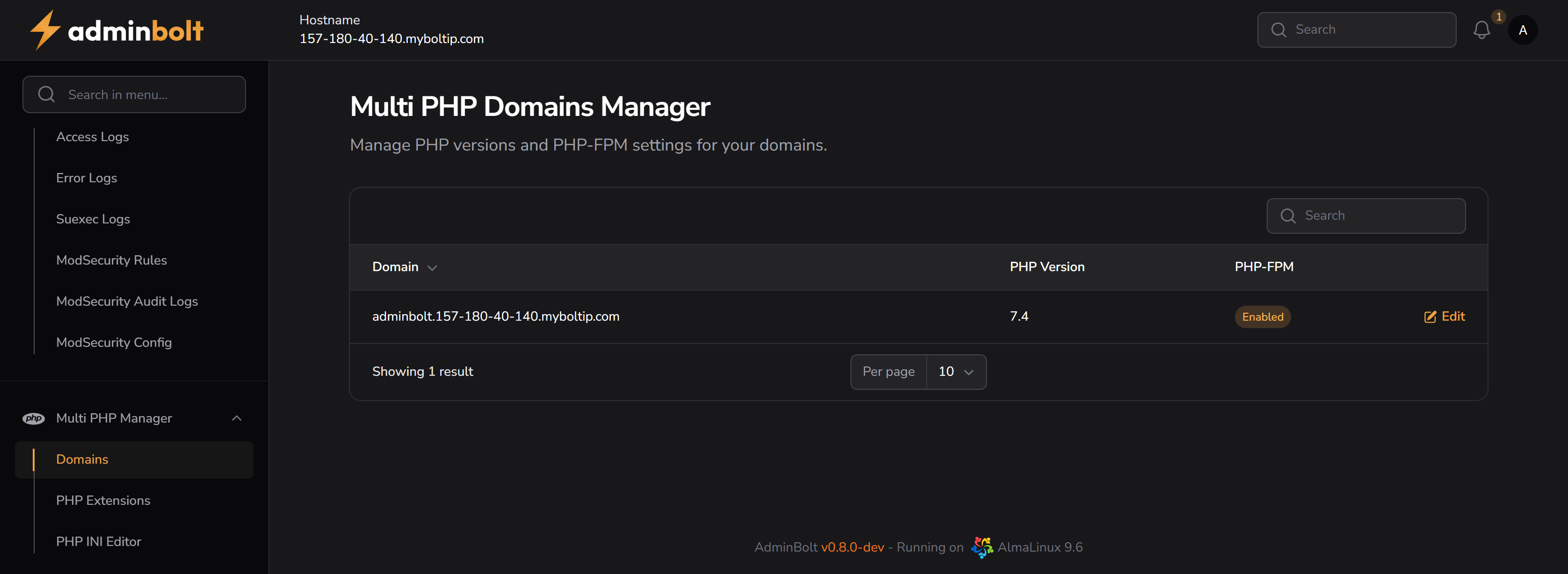Open the Per page results dropdown
Screen dimensions: 1568x574
[956, 371]
